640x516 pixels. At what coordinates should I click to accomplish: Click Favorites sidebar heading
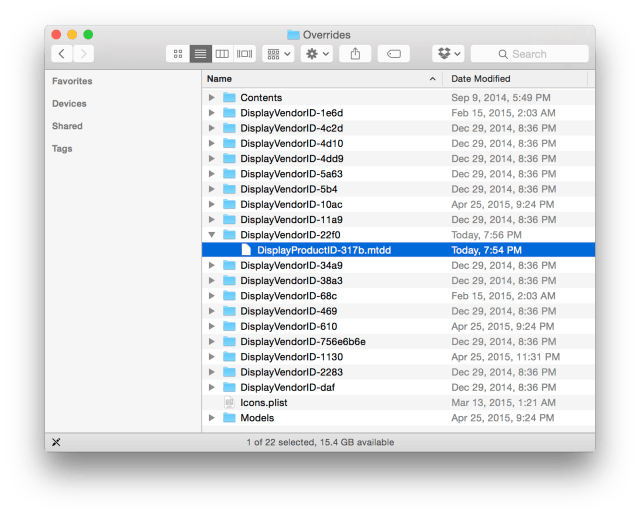click(72, 81)
